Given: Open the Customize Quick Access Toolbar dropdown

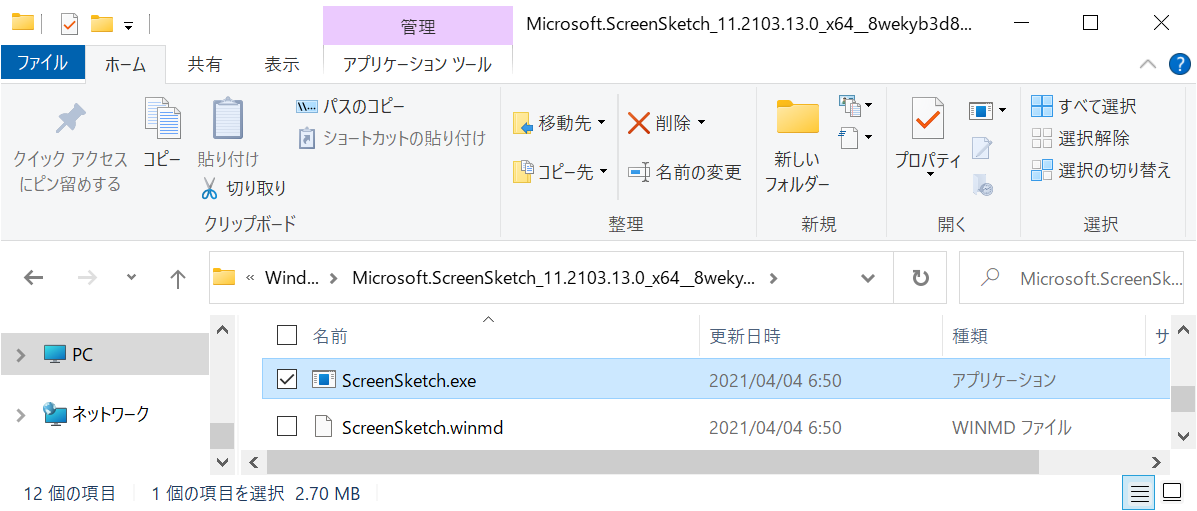Looking at the screenshot, I should (x=128, y=25).
